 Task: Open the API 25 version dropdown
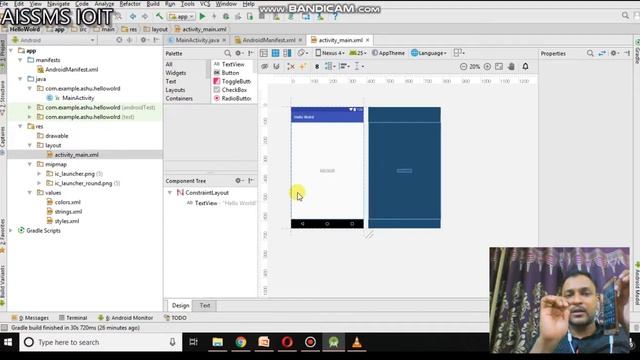(x=358, y=53)
